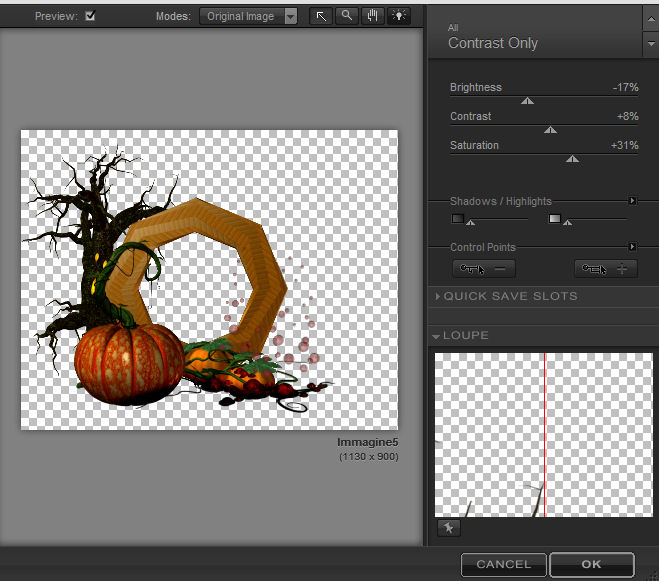Image resolution: width=659 pixels, height=581 pixels.
Task: Click the light highlights swatch icon
Action: pyautogui.click(x=555, y=218)
